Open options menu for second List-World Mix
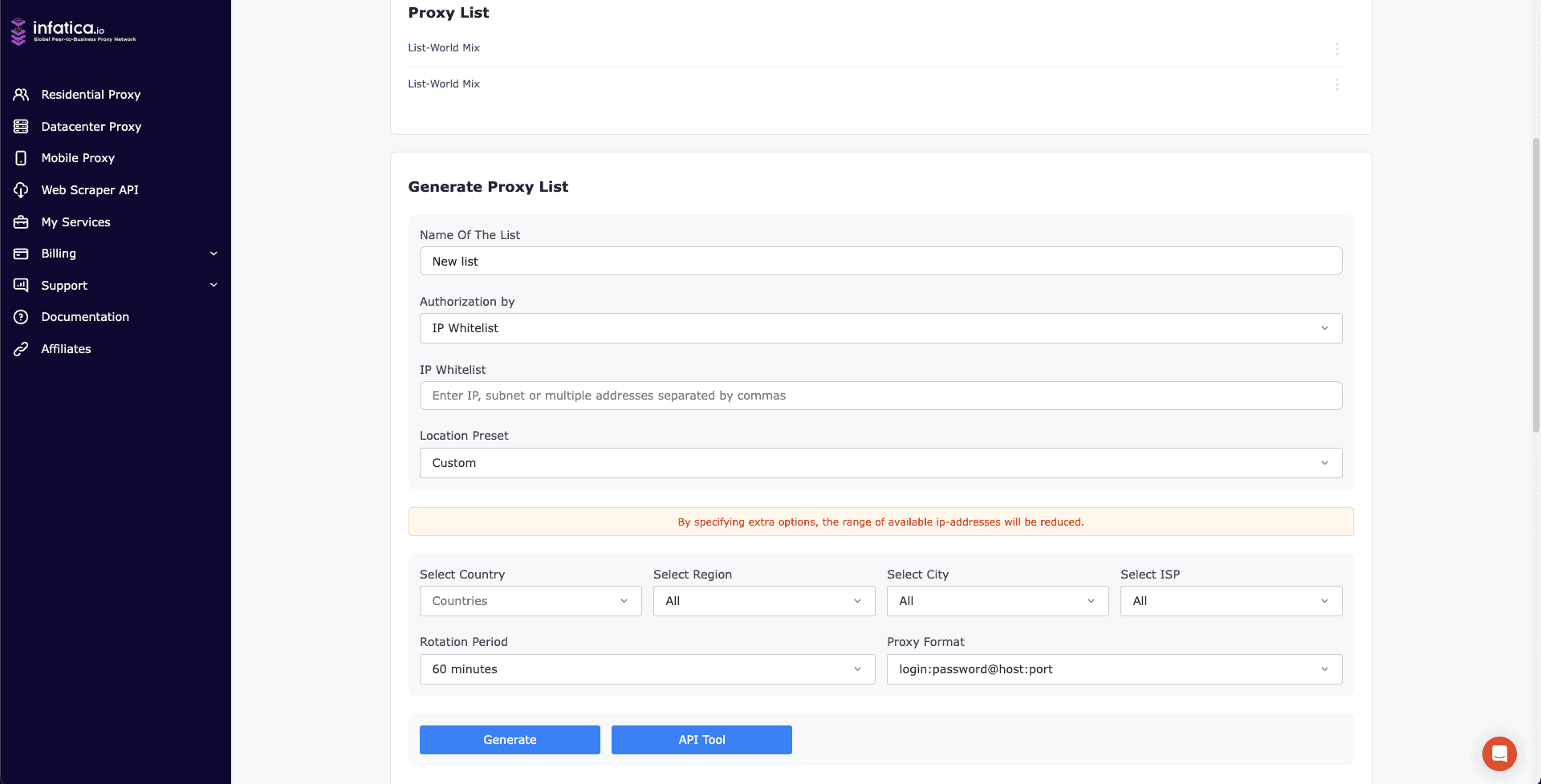 coord(1336,84)
